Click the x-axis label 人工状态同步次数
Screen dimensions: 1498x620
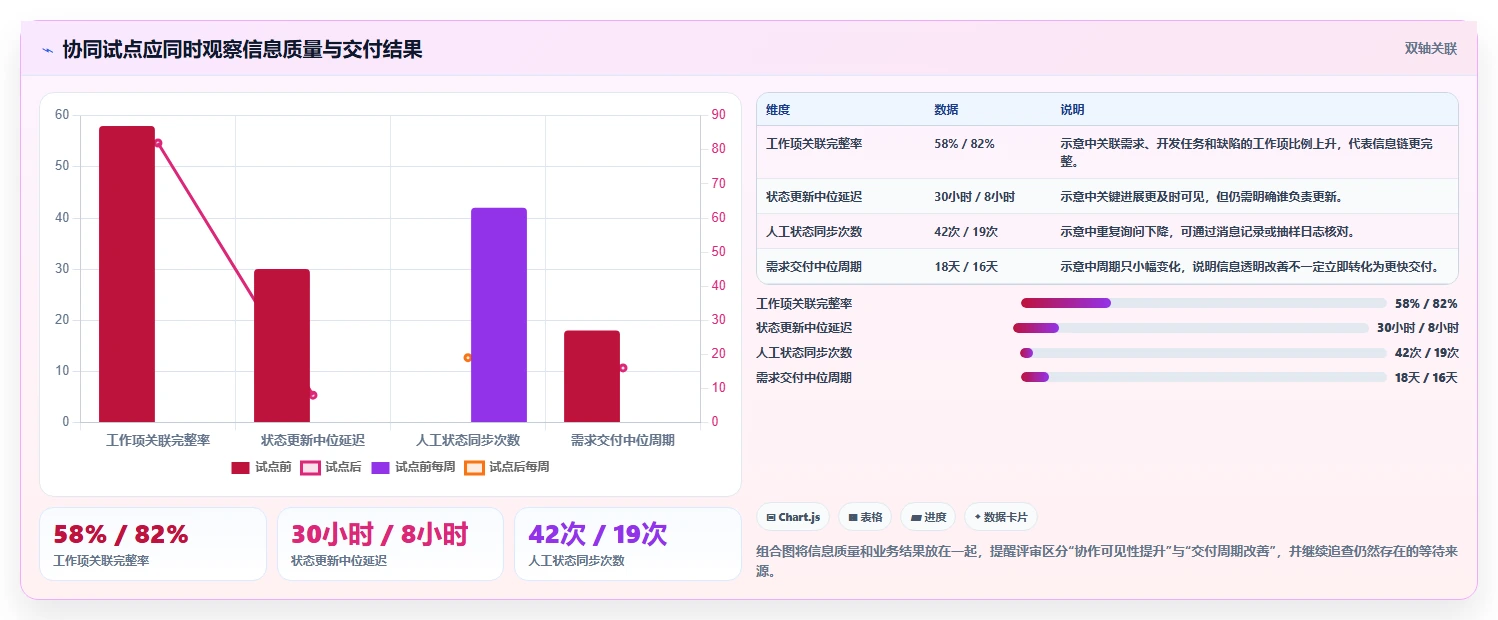point(468,440)
